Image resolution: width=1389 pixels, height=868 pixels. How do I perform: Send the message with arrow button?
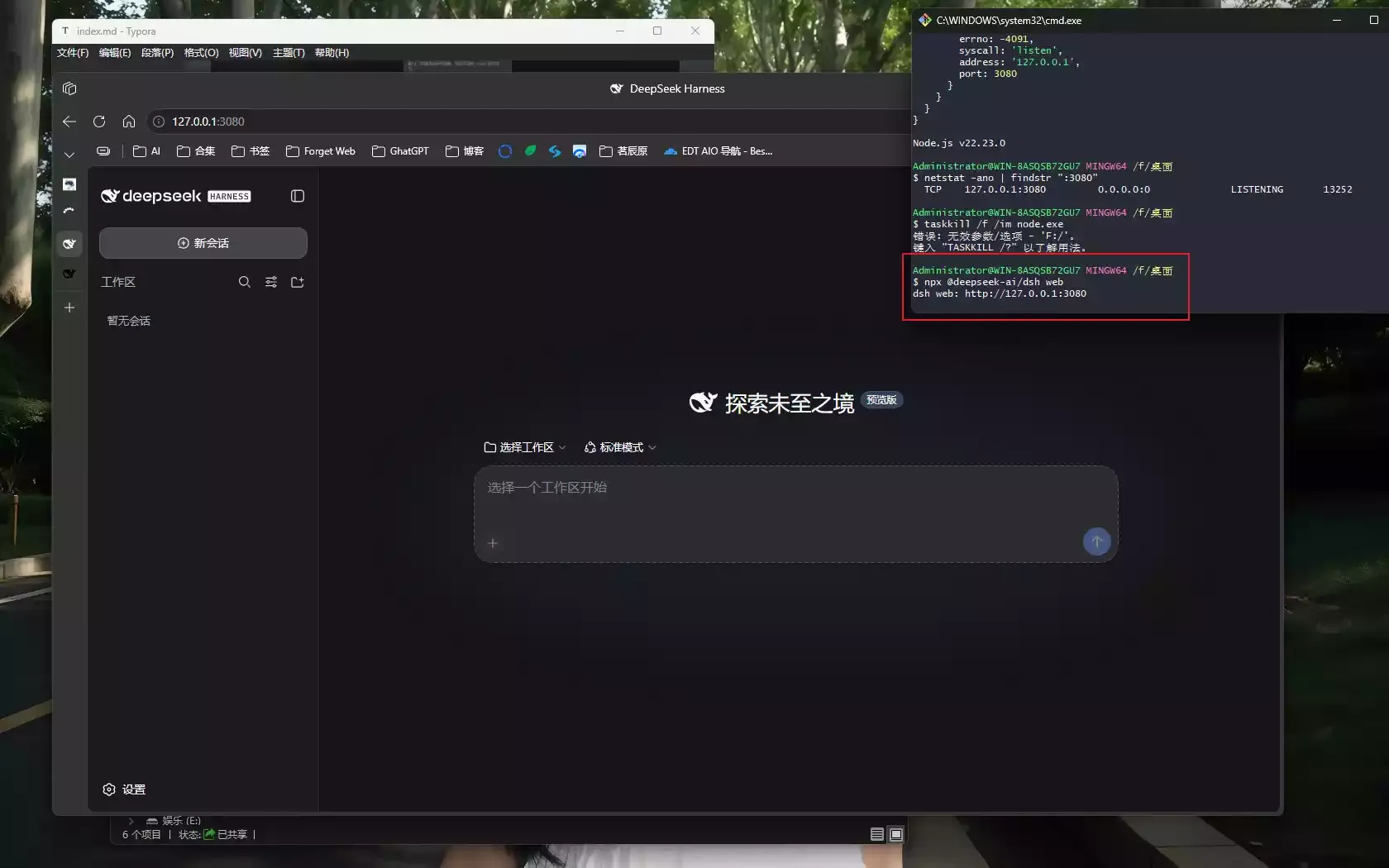point(1096,541)
